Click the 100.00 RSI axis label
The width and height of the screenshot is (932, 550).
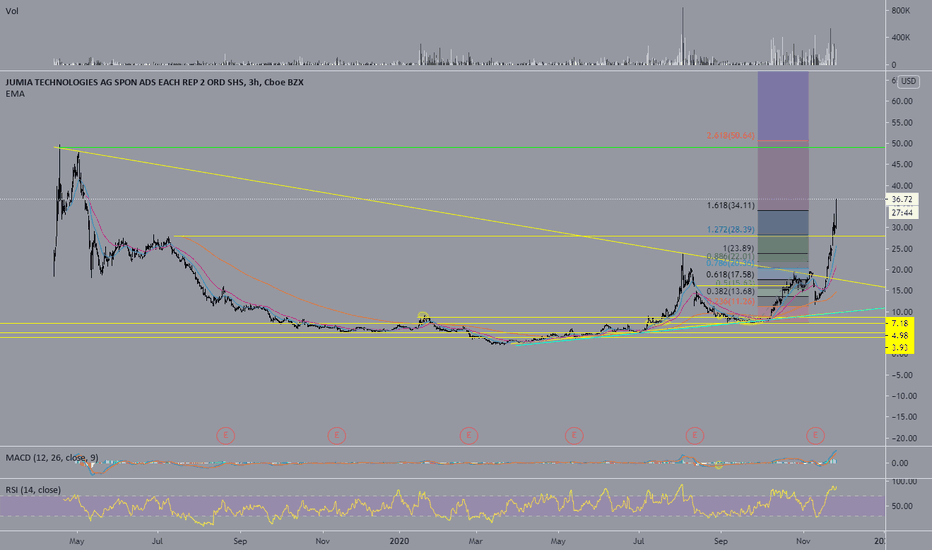(x=903, y=482)
